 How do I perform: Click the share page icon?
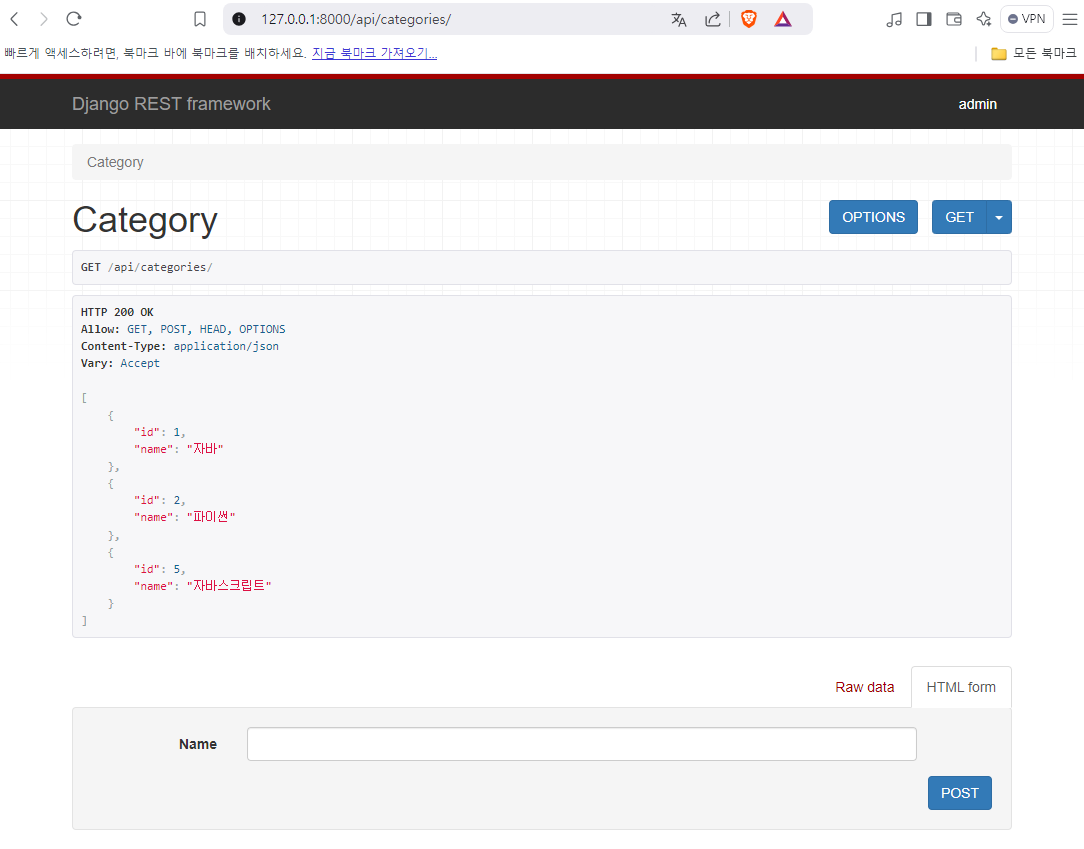coord(712,19)
